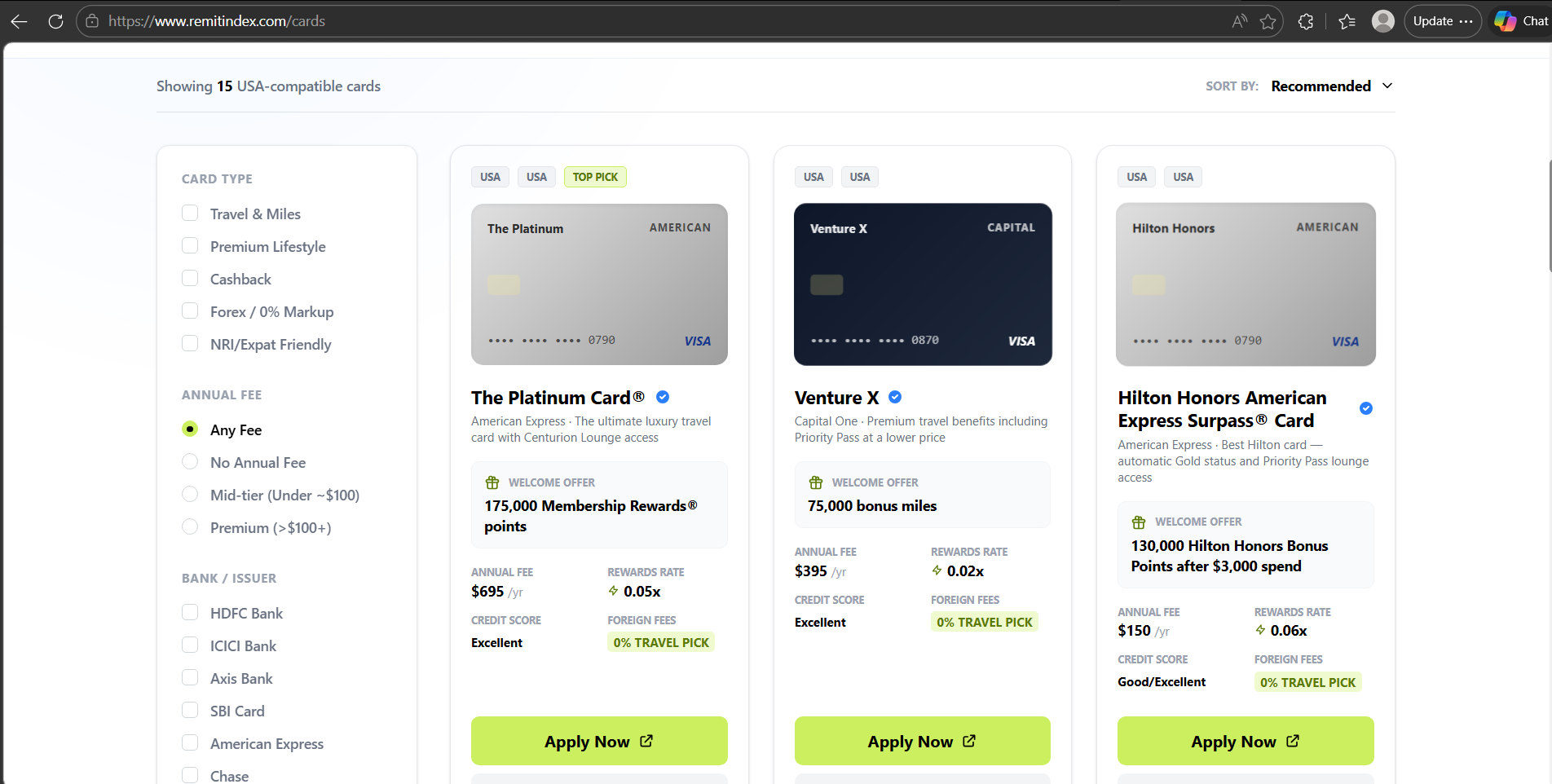The height and width of the screenshot is (784, 1552).
Task: Select the No Annual Fee radio option
Action: tap(190, 462)
